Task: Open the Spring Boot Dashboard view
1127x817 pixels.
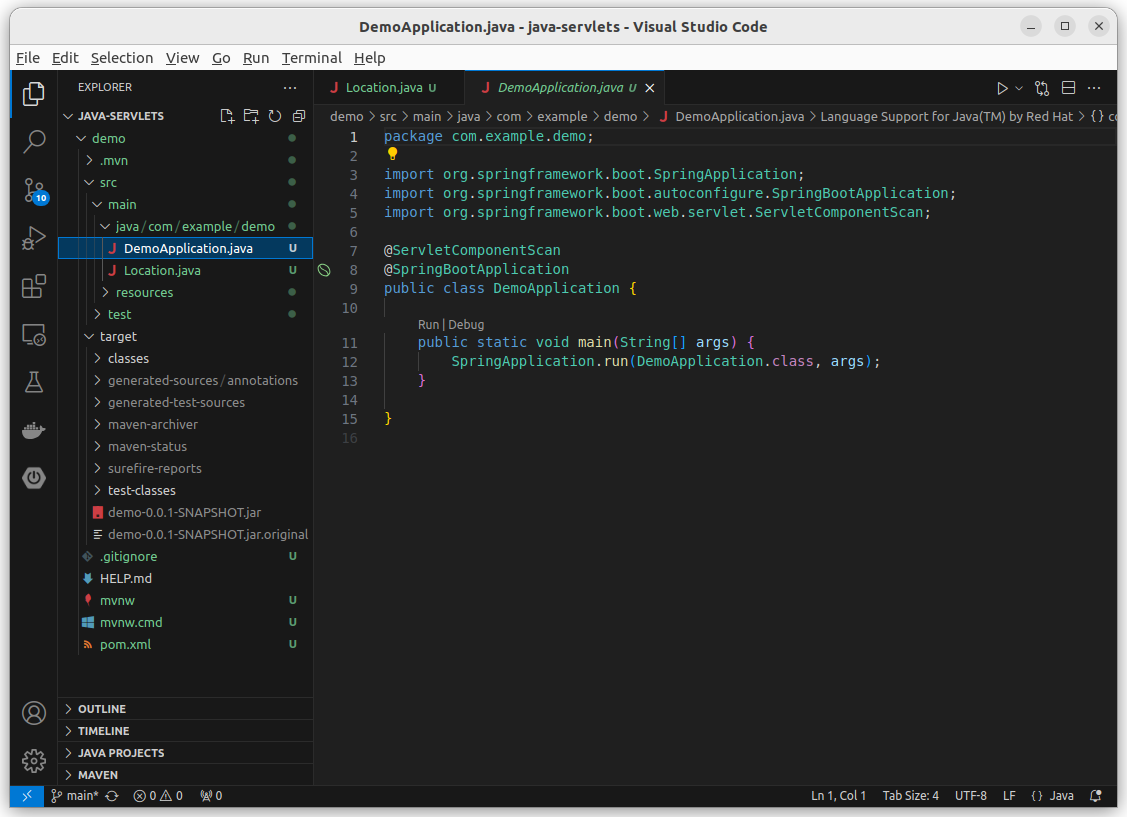Action: point(34,478)
